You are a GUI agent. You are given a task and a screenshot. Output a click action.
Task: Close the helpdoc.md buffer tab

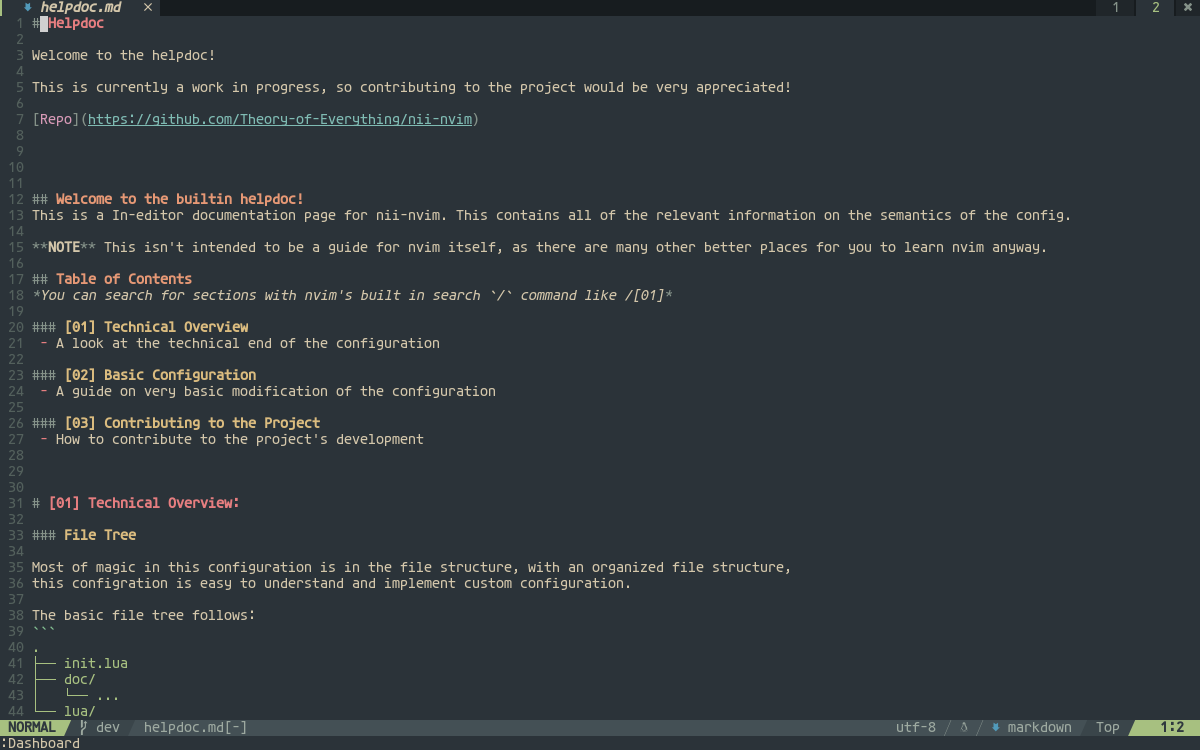[148, 7]
